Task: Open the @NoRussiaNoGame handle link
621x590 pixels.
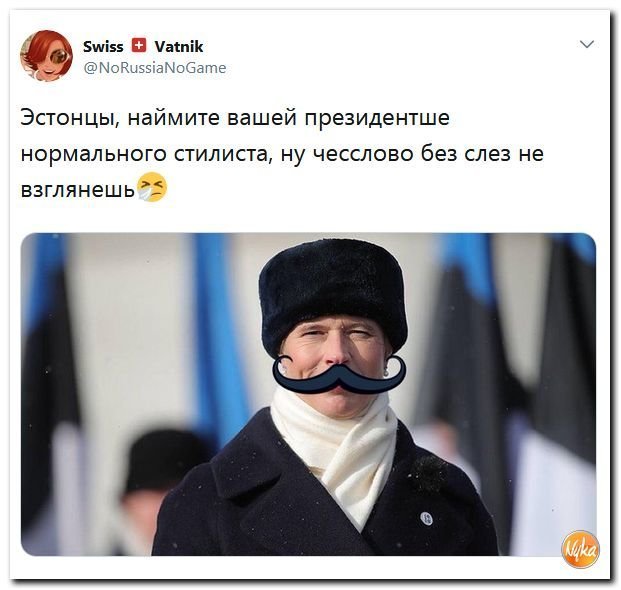Action: pyautogui.click(x=155, y=68)
